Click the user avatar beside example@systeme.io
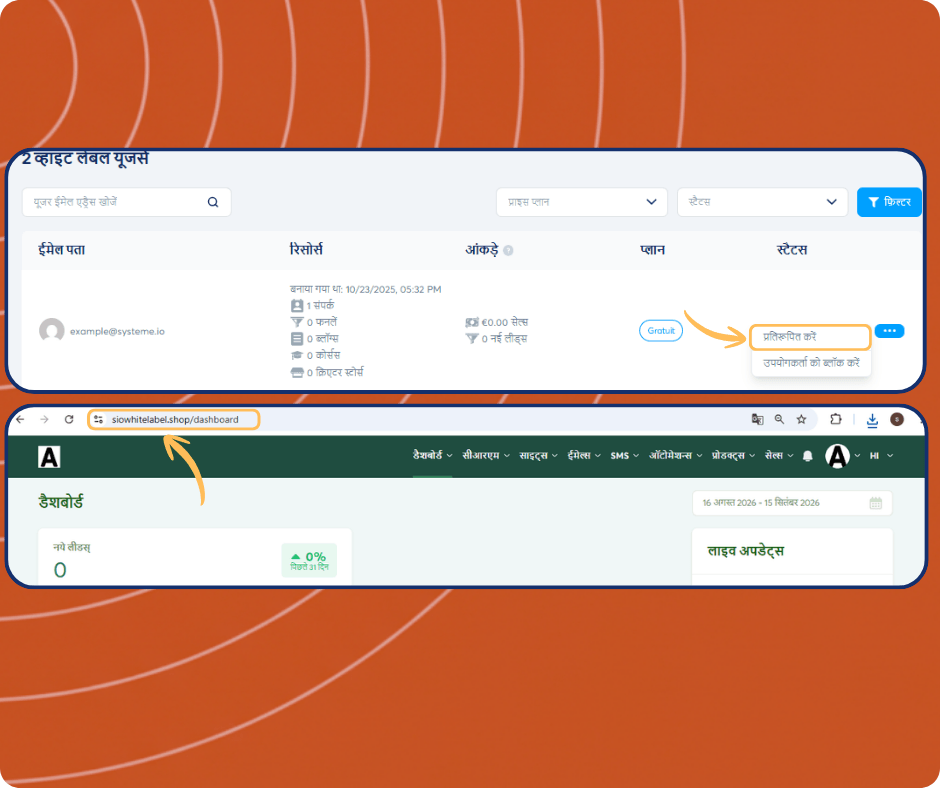Image resolution: width=940 pixels, height=788 pixels. (x=52, y=330)
